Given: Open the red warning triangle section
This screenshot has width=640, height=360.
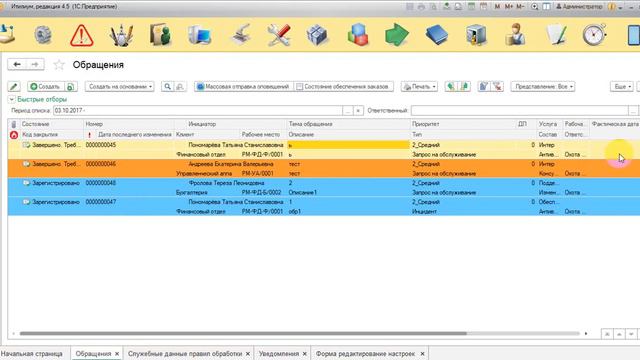Looking at the screenshot, I should point(82,35).
